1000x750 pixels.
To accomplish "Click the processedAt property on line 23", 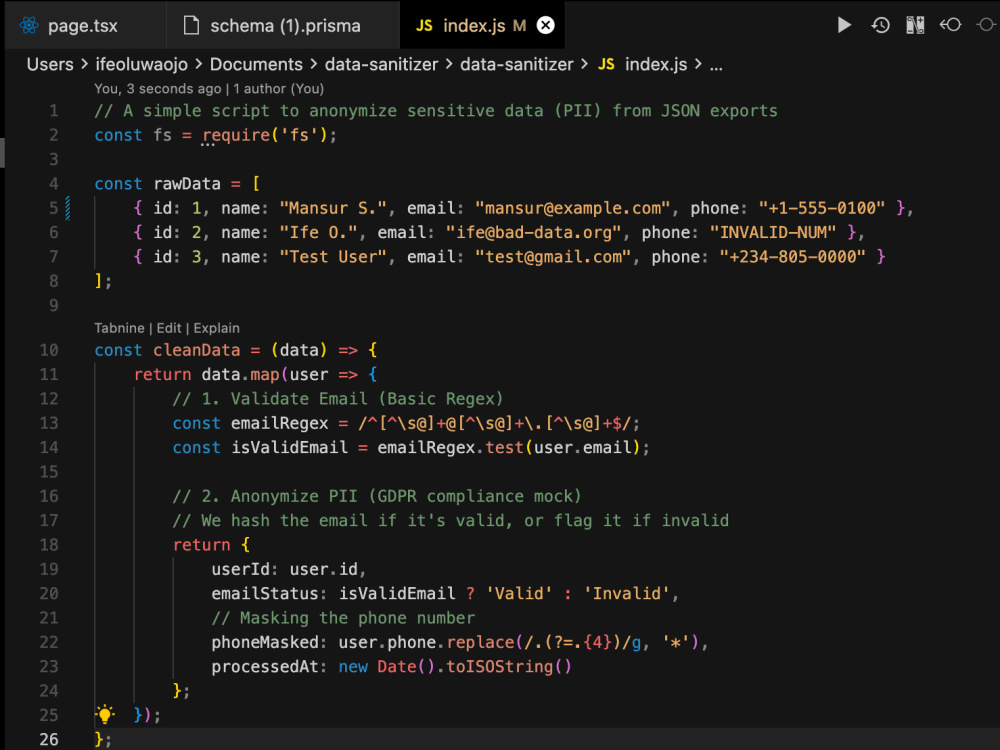I will (x=265, y=667).
